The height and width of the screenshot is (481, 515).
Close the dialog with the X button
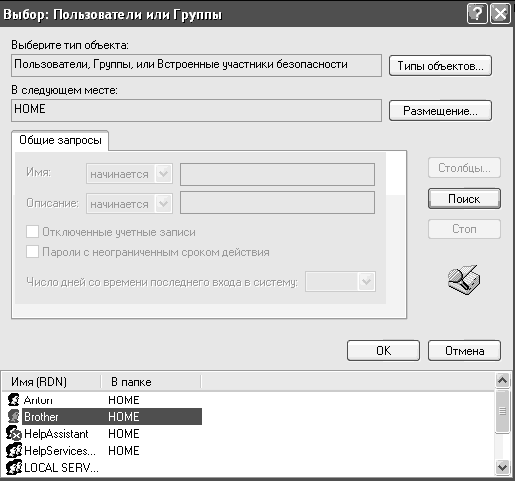point(500,14)
